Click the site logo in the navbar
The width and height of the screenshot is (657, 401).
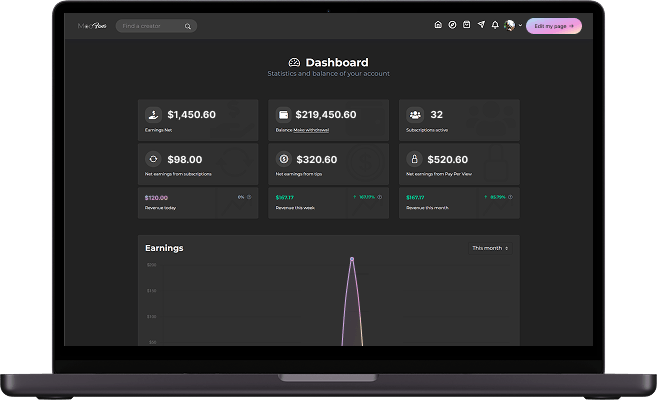coord(92,26)
